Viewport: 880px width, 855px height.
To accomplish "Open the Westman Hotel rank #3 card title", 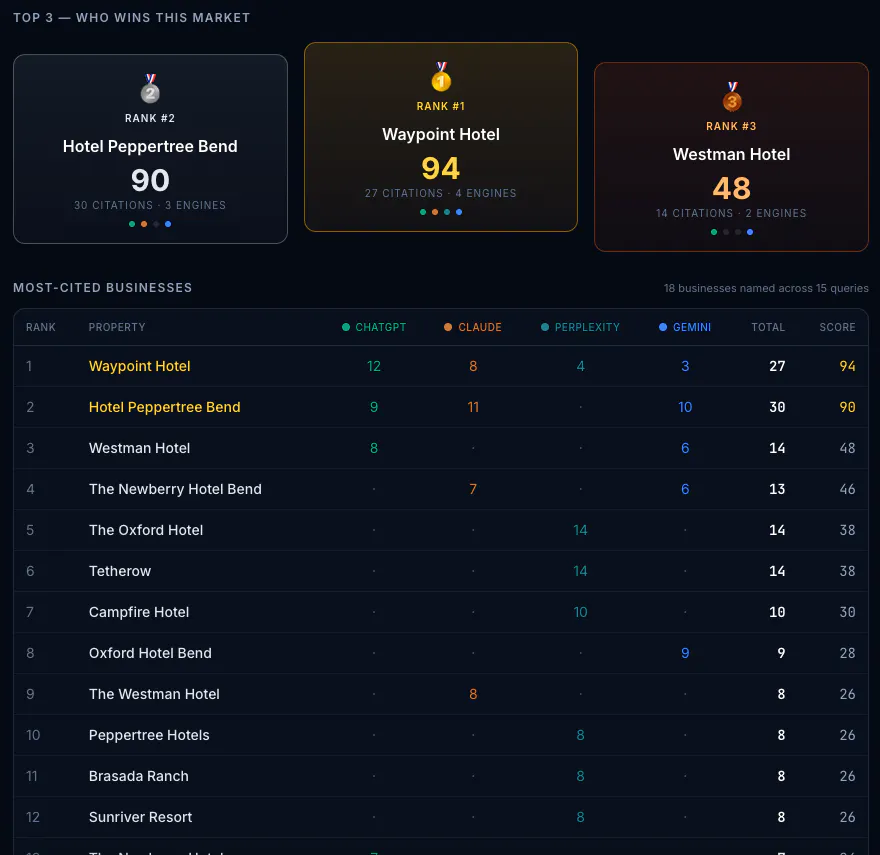I will pyautogui.click(x=731, y=154).
